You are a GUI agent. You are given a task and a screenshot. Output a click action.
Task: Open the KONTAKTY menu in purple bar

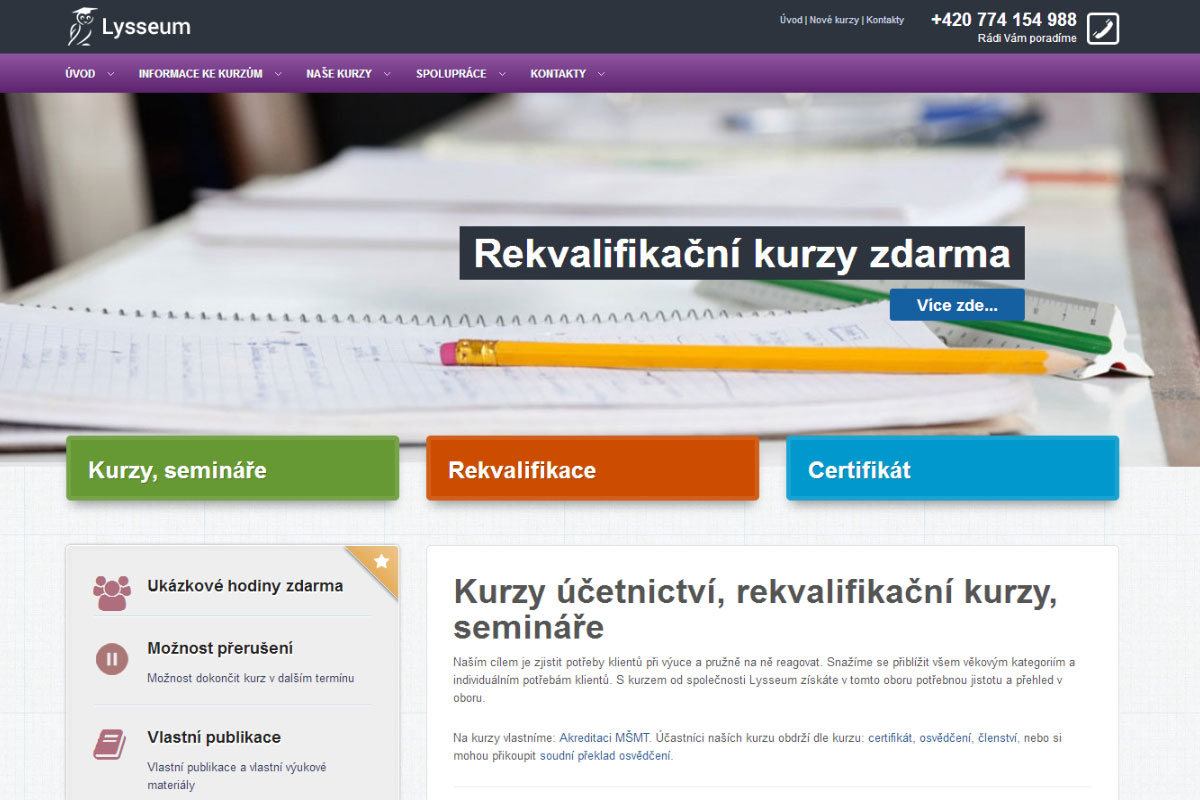[x=558, y=74]
